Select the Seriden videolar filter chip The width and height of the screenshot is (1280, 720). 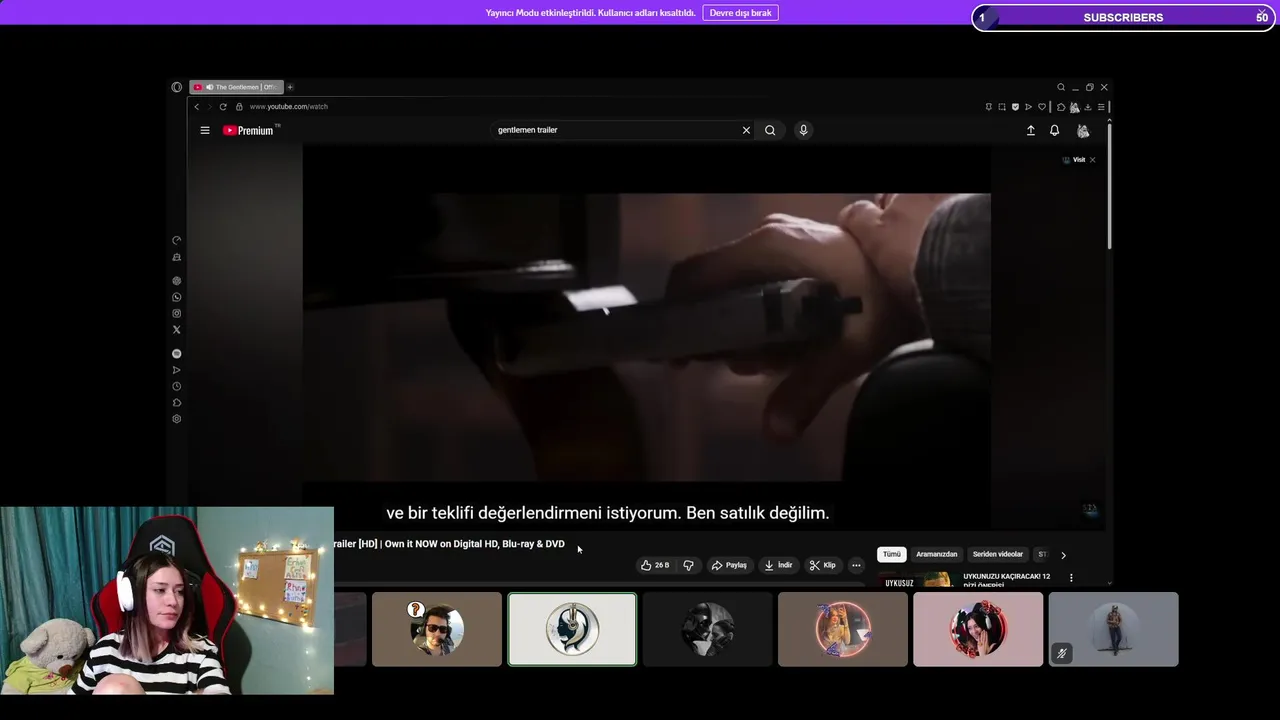click(998, 554)
